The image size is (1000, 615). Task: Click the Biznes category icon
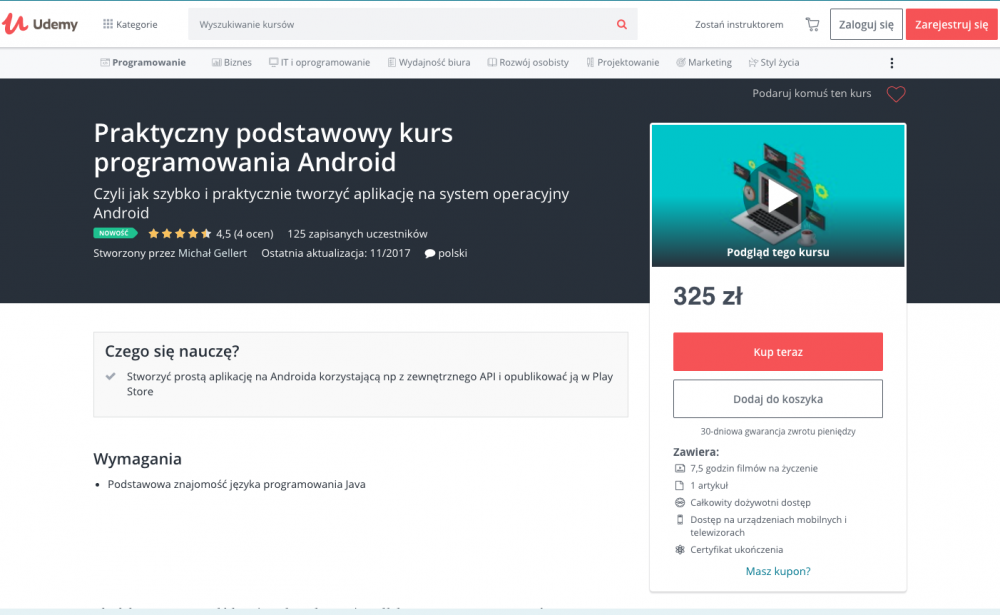[x=216, y=63]
